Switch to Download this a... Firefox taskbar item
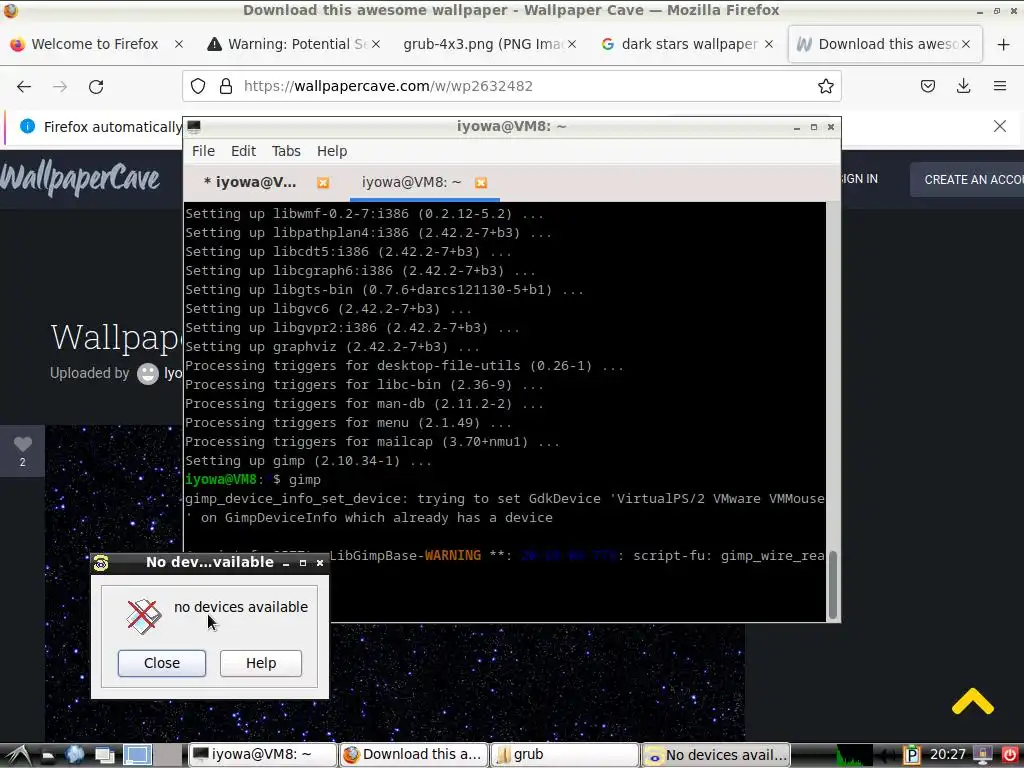 (x=413, y=755)
